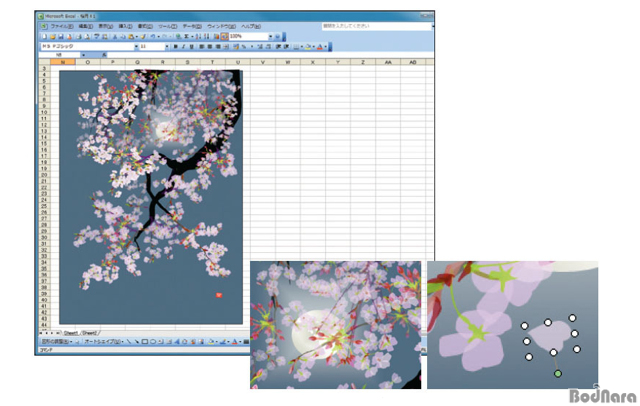Image resolution: width=640 pixels, height=406 pixels.
Task: Save the workbook with the floppy disk icon
Action: pyautogui.click(x=61, y=37)
